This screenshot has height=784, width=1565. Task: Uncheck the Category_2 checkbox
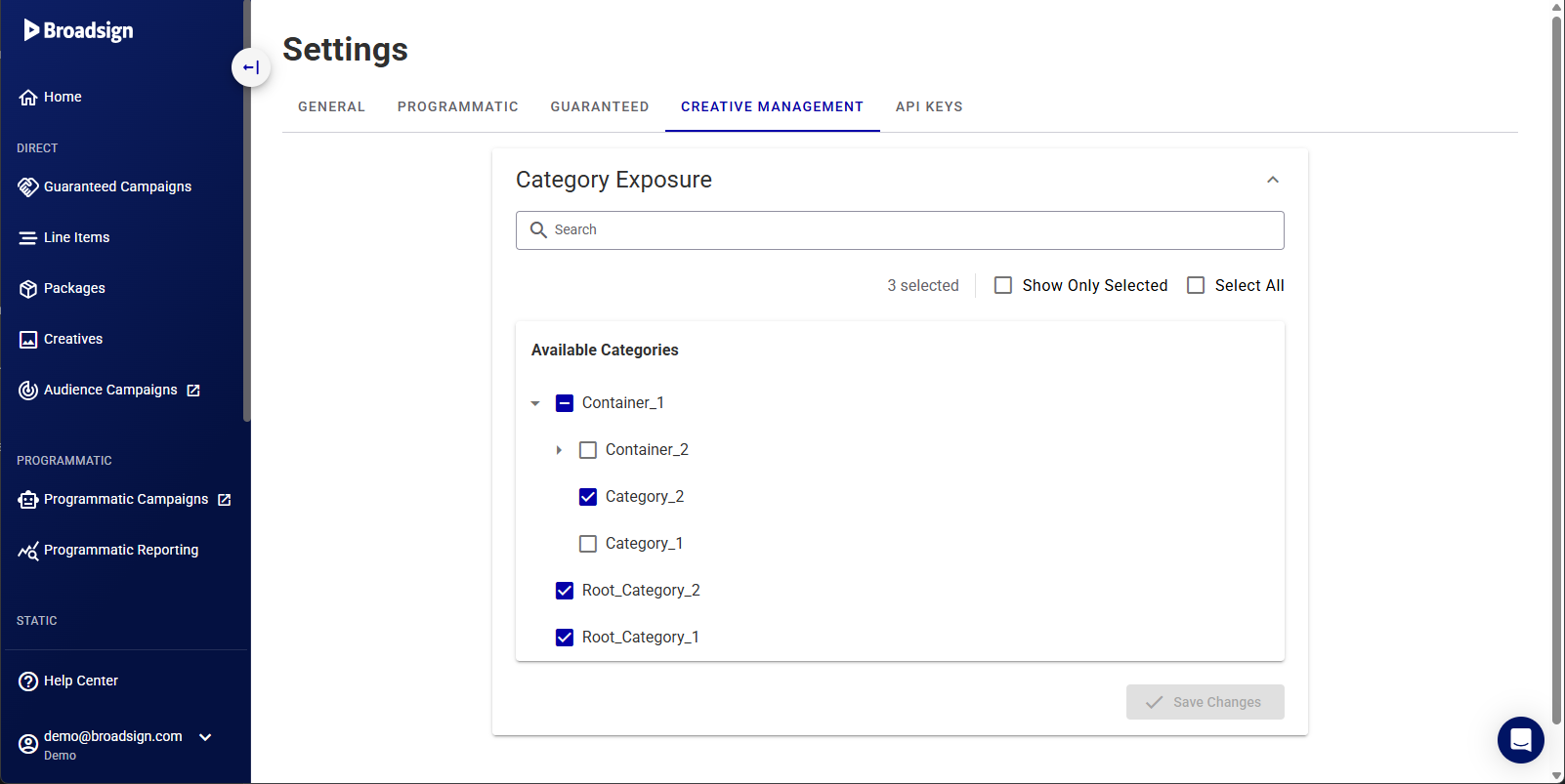[x=588, y=497]
